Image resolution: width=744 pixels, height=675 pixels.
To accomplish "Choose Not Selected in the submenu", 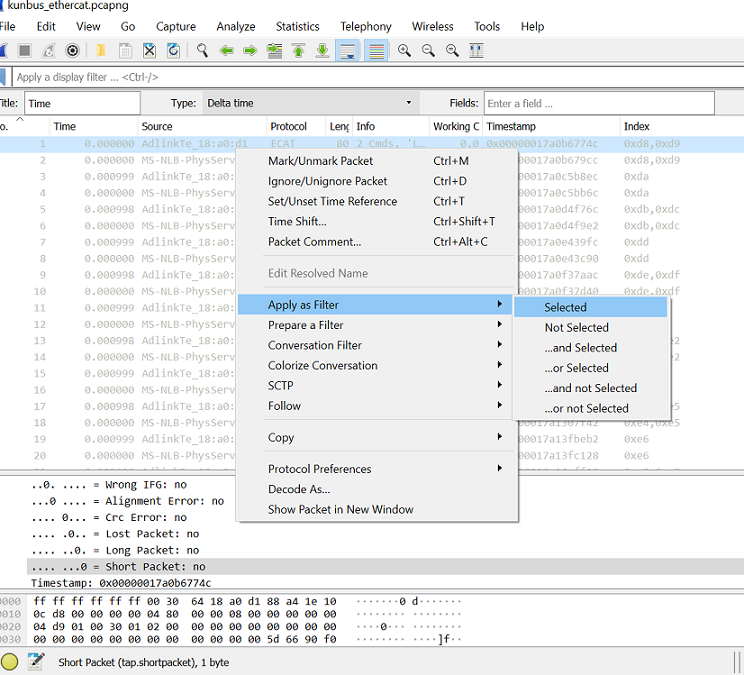I will coord(577,327).
